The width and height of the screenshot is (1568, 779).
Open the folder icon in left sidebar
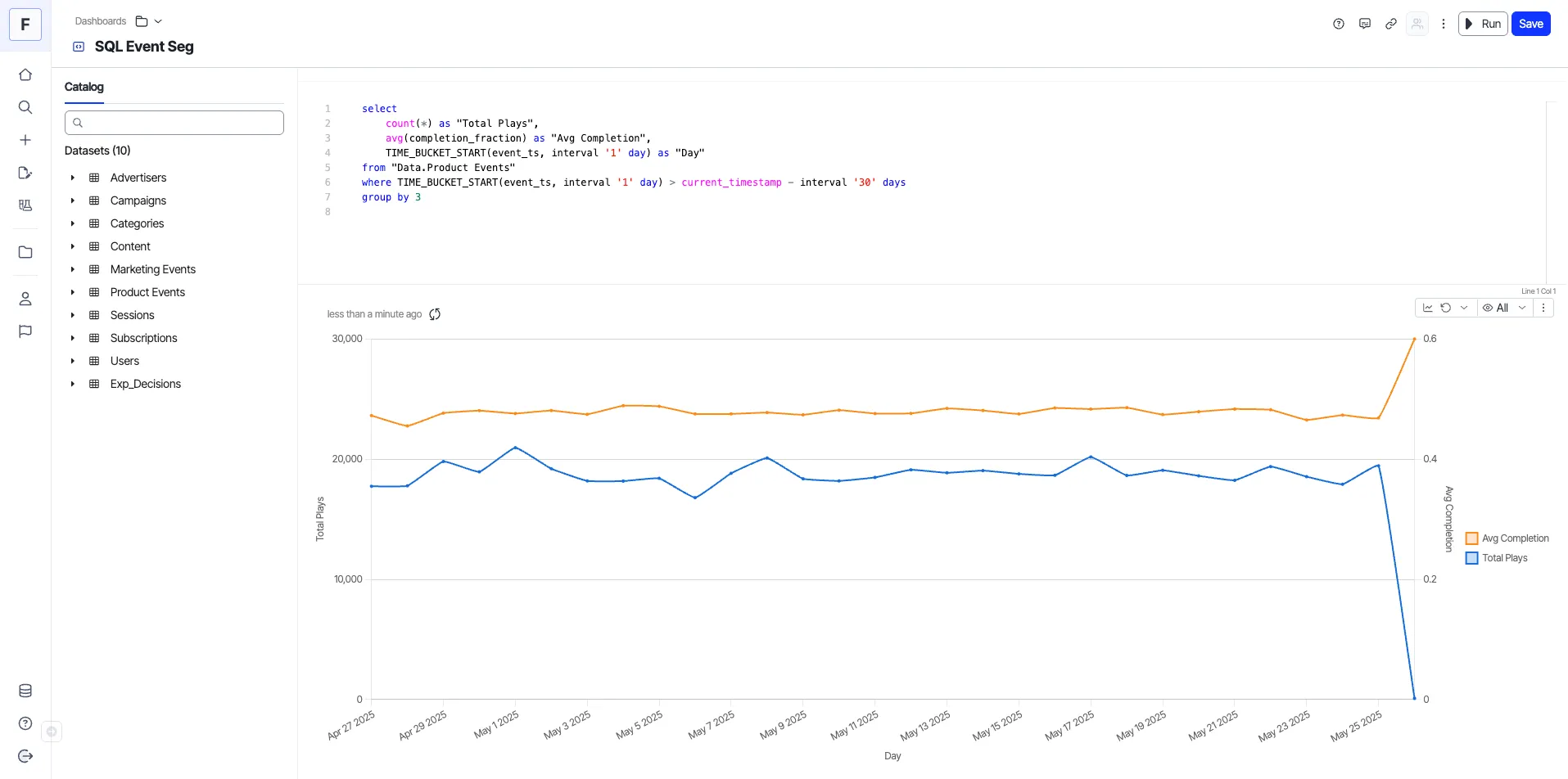click(x=25, y=252)
